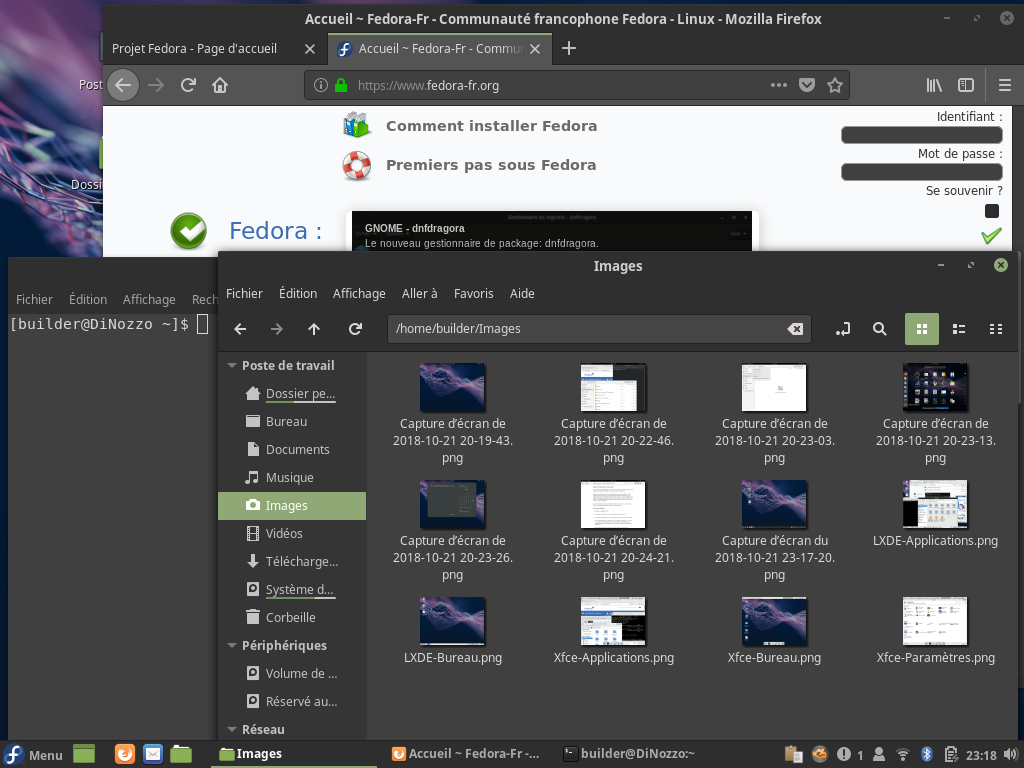Go forward in file manager

[277, 329]
